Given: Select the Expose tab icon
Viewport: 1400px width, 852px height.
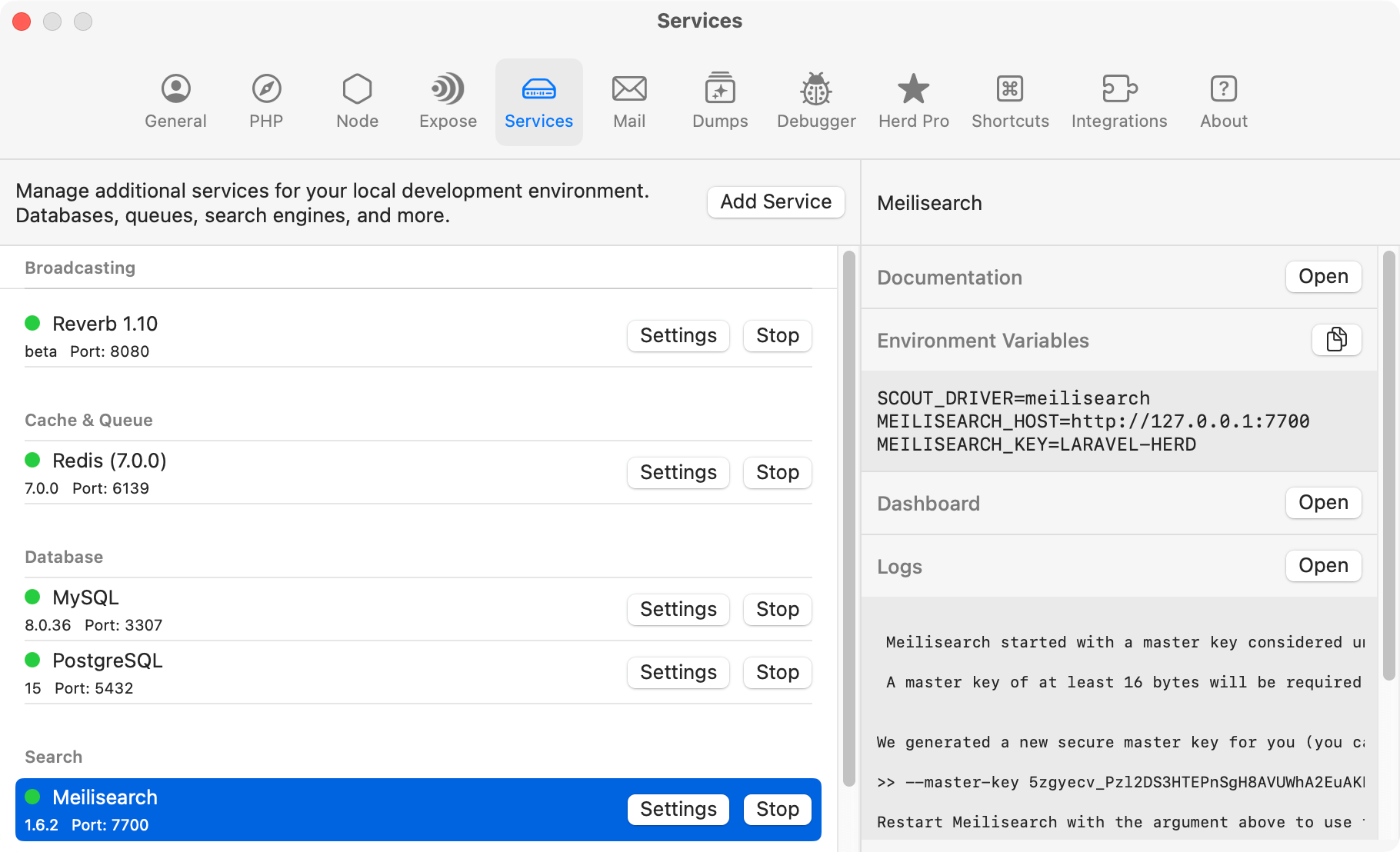Looking at the screenshot, I should tap(448, 102).
